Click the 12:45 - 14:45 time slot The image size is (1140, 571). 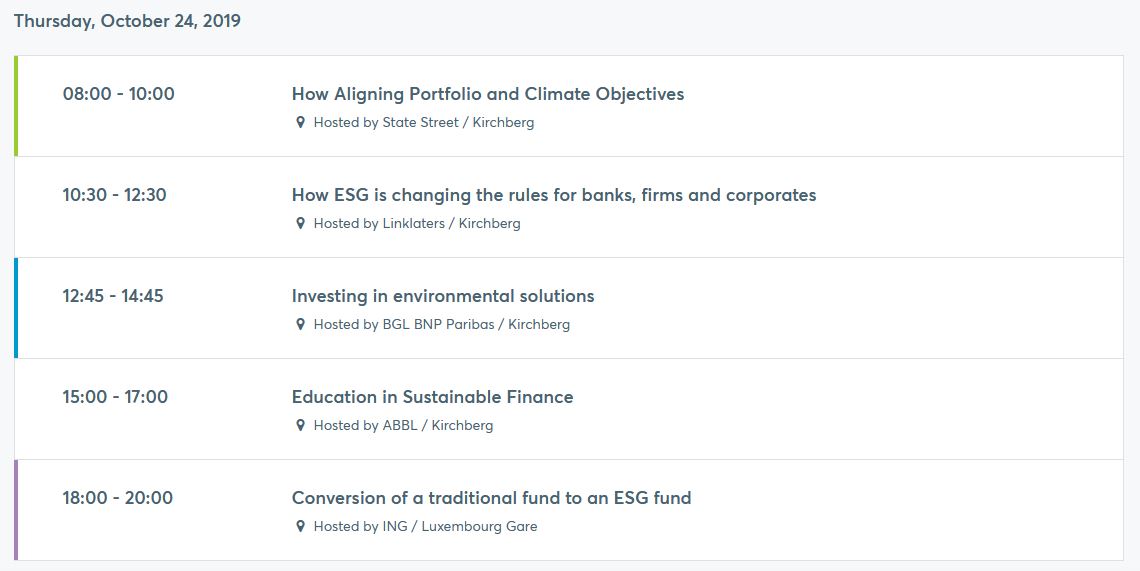coord(113,296)
